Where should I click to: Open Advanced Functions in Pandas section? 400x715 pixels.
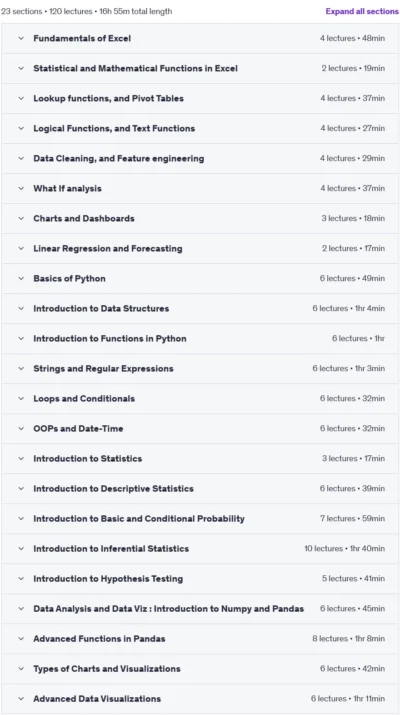point(200,639)
